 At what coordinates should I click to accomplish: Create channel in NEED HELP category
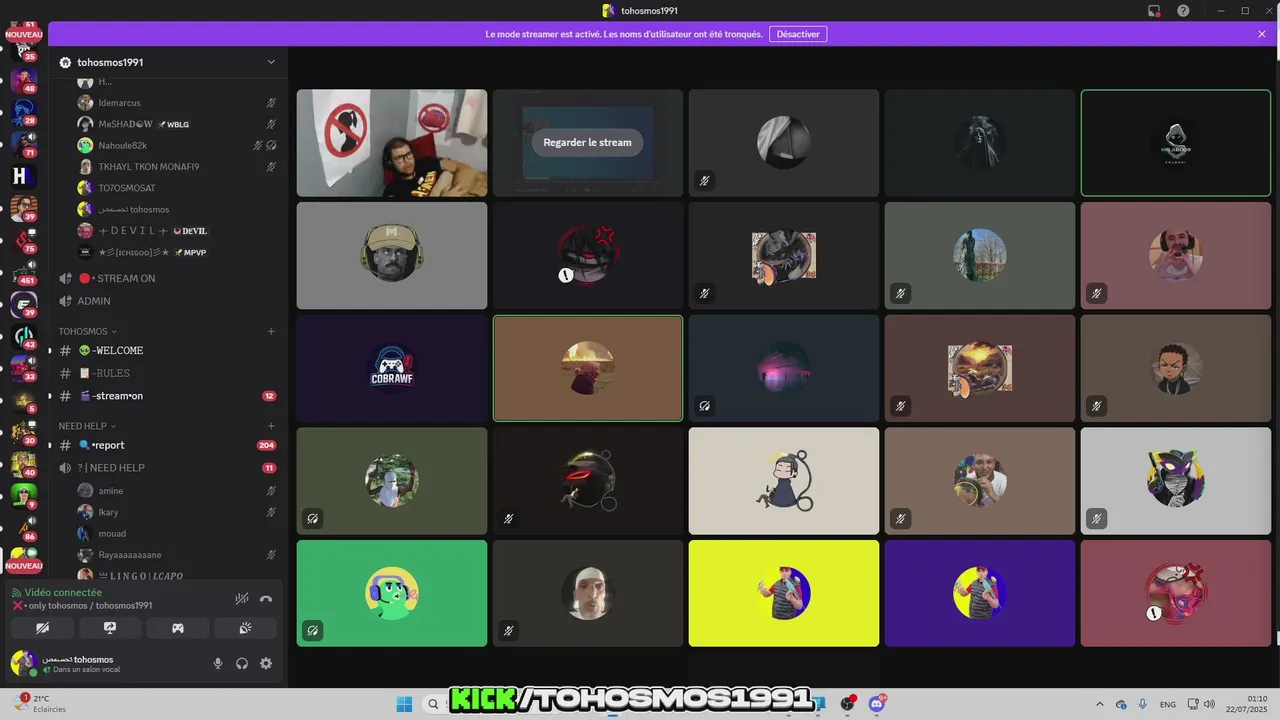point(271,426)
